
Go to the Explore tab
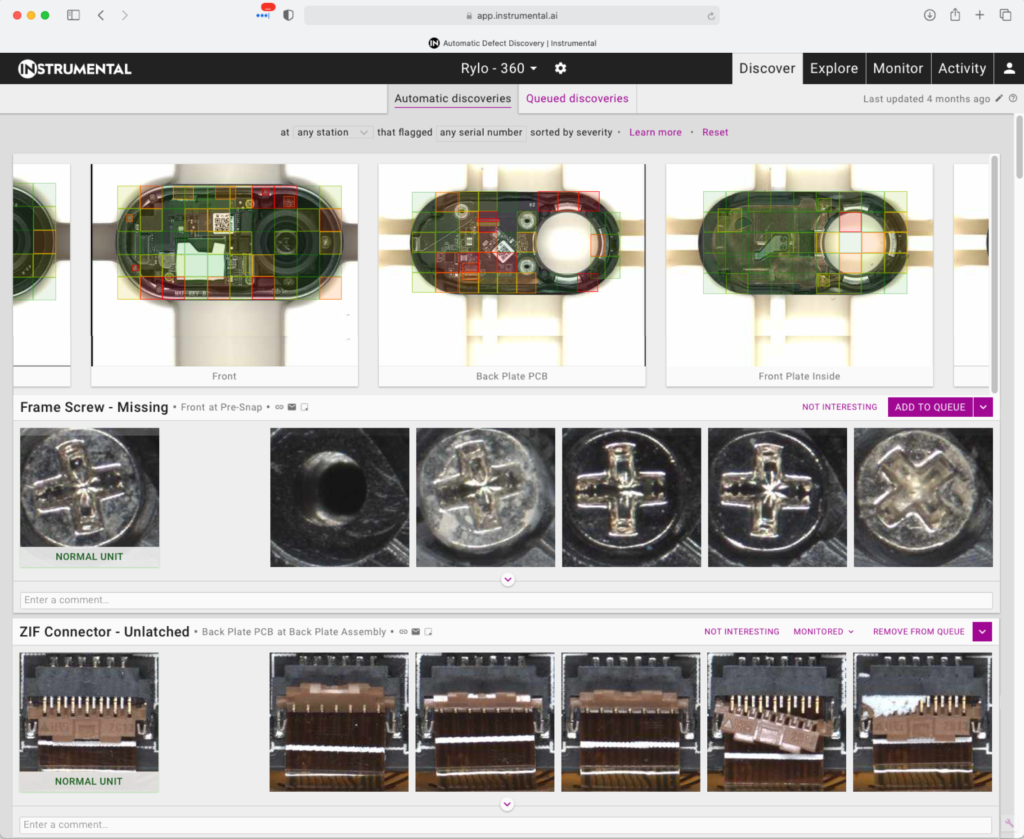[x=833, y=68]
